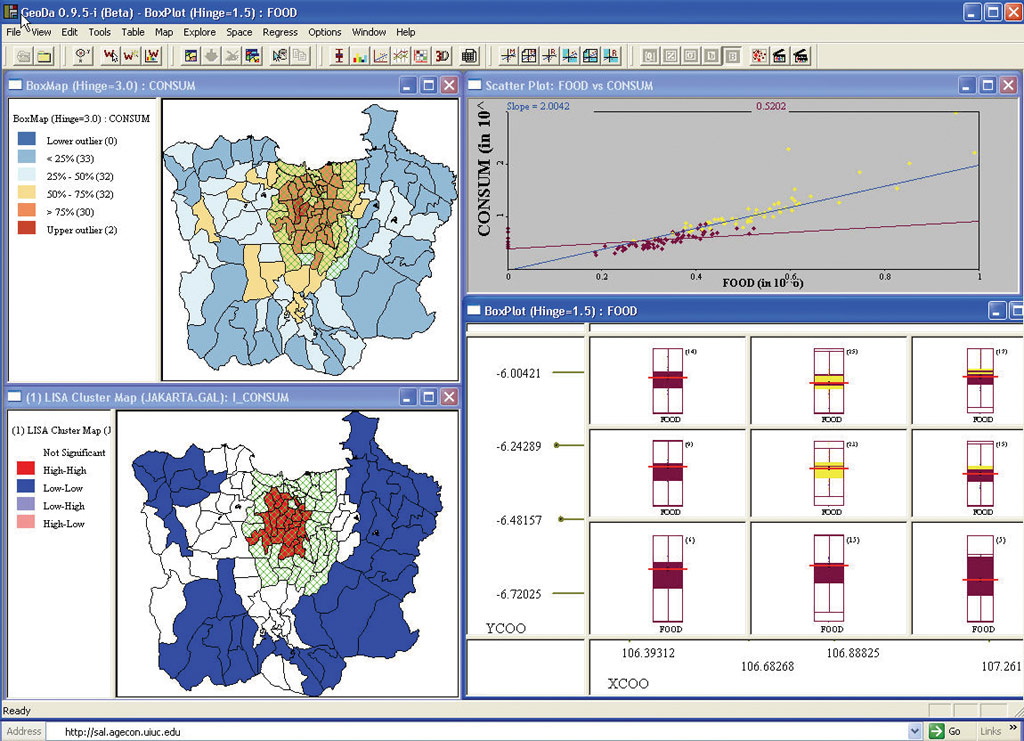The width and height of the screenshot is (1024, 741).
Task: Click the Go button
Action: tap(946, 731)
